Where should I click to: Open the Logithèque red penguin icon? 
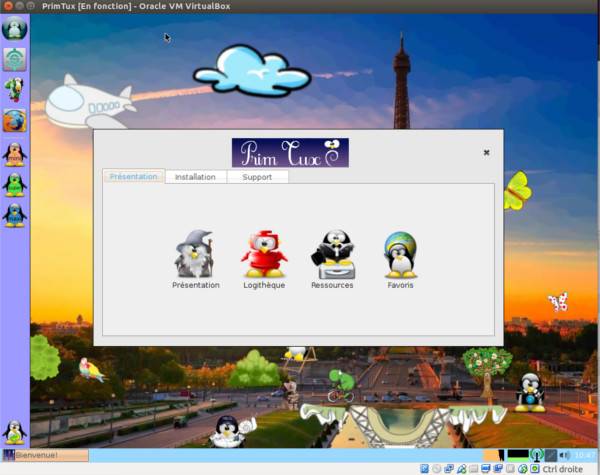click(x=264, y=254)
